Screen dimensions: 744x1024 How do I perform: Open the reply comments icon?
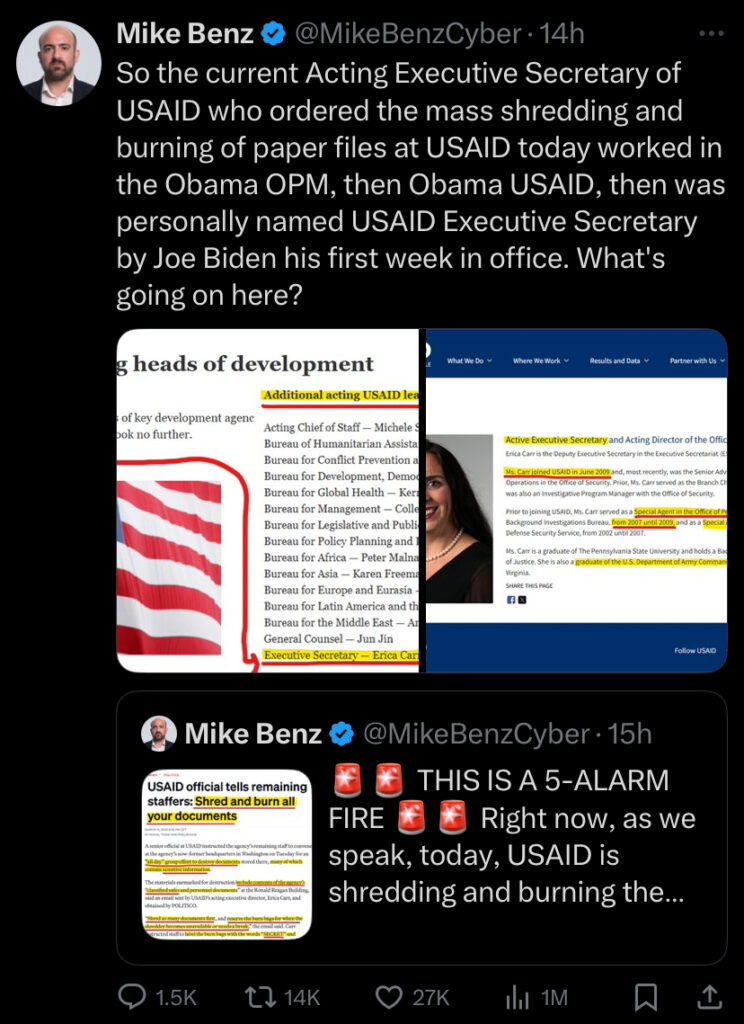coord(132,997)
